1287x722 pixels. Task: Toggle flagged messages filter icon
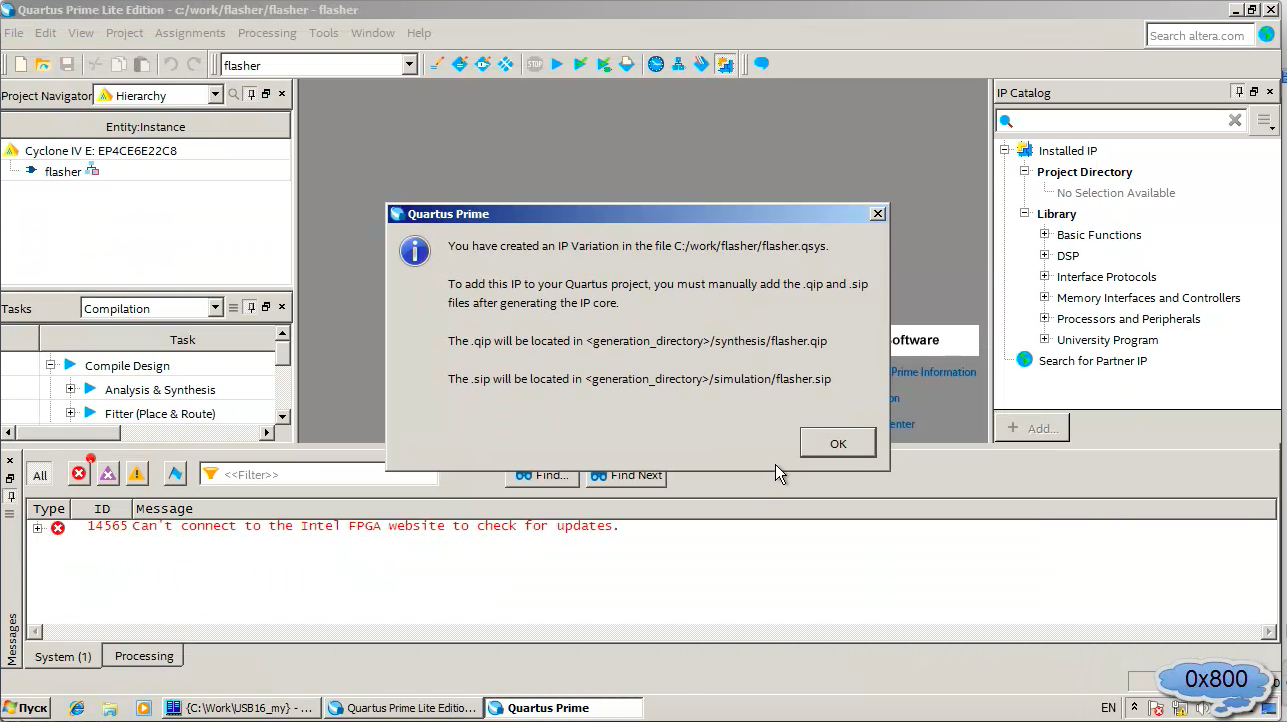[175, 473]
